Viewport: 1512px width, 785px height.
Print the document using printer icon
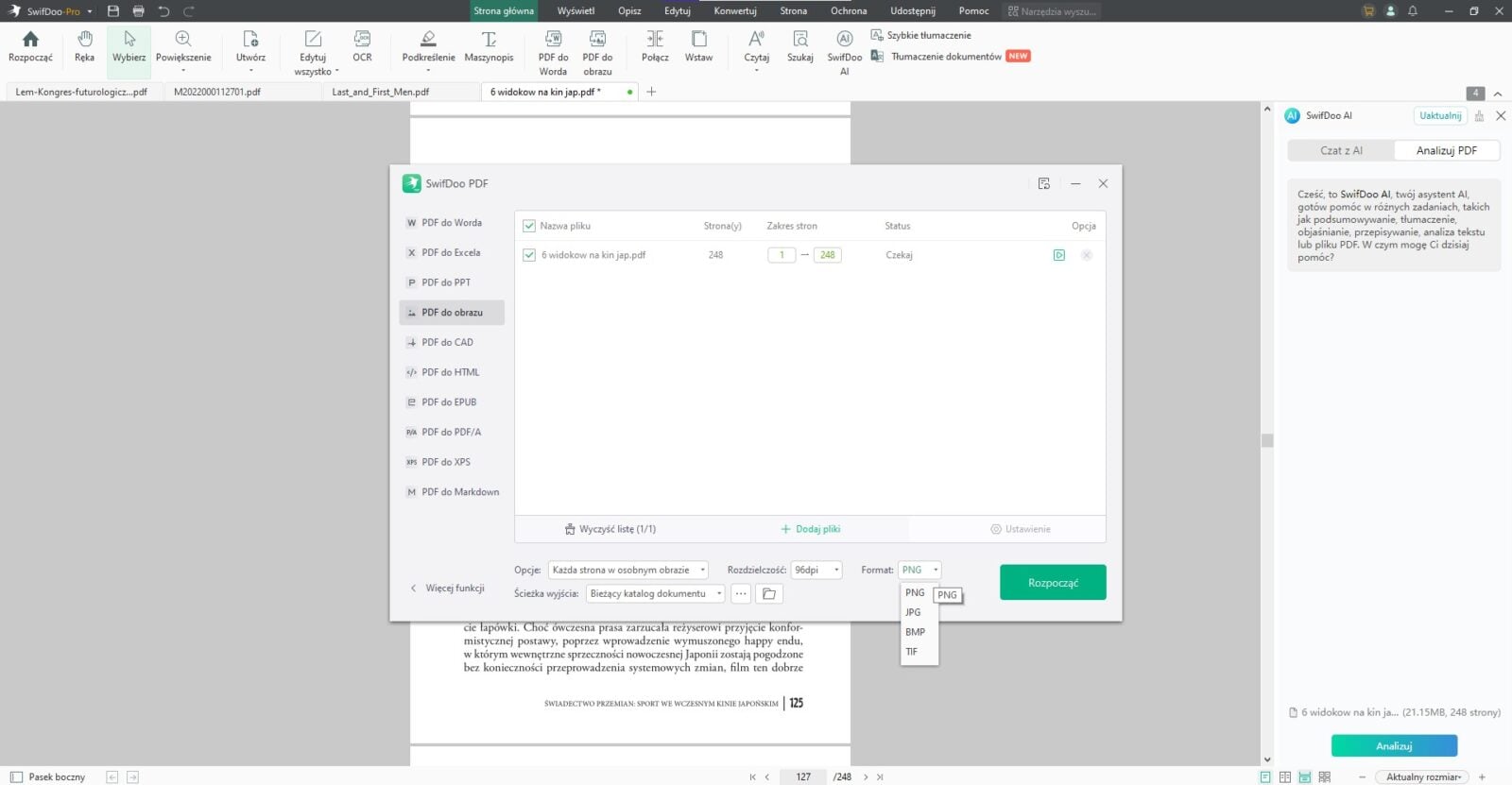click(138, 11)
